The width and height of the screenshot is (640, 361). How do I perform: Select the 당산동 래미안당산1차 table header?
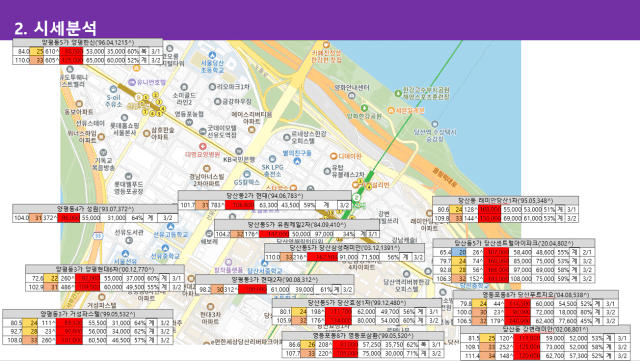(505, 201)
